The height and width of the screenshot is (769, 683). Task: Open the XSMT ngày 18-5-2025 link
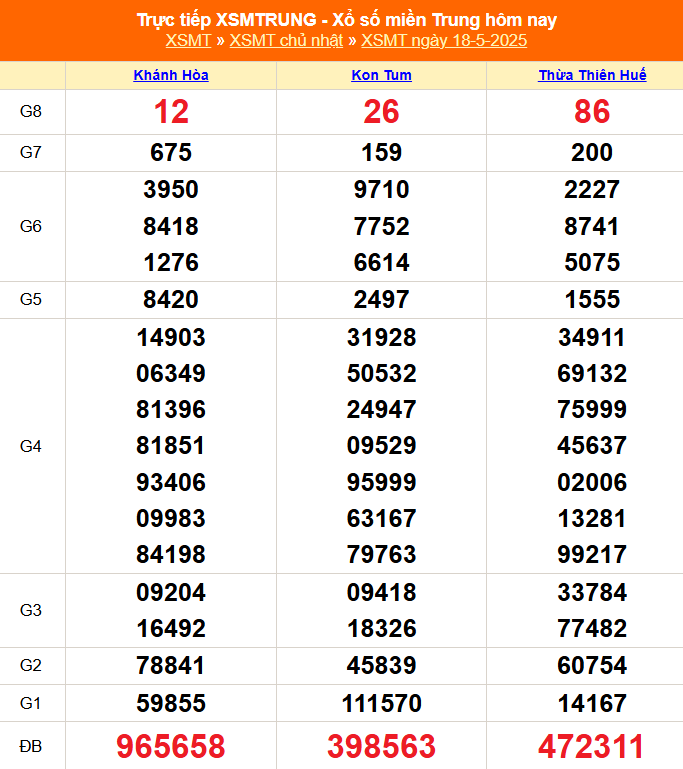tap(443, 41)
